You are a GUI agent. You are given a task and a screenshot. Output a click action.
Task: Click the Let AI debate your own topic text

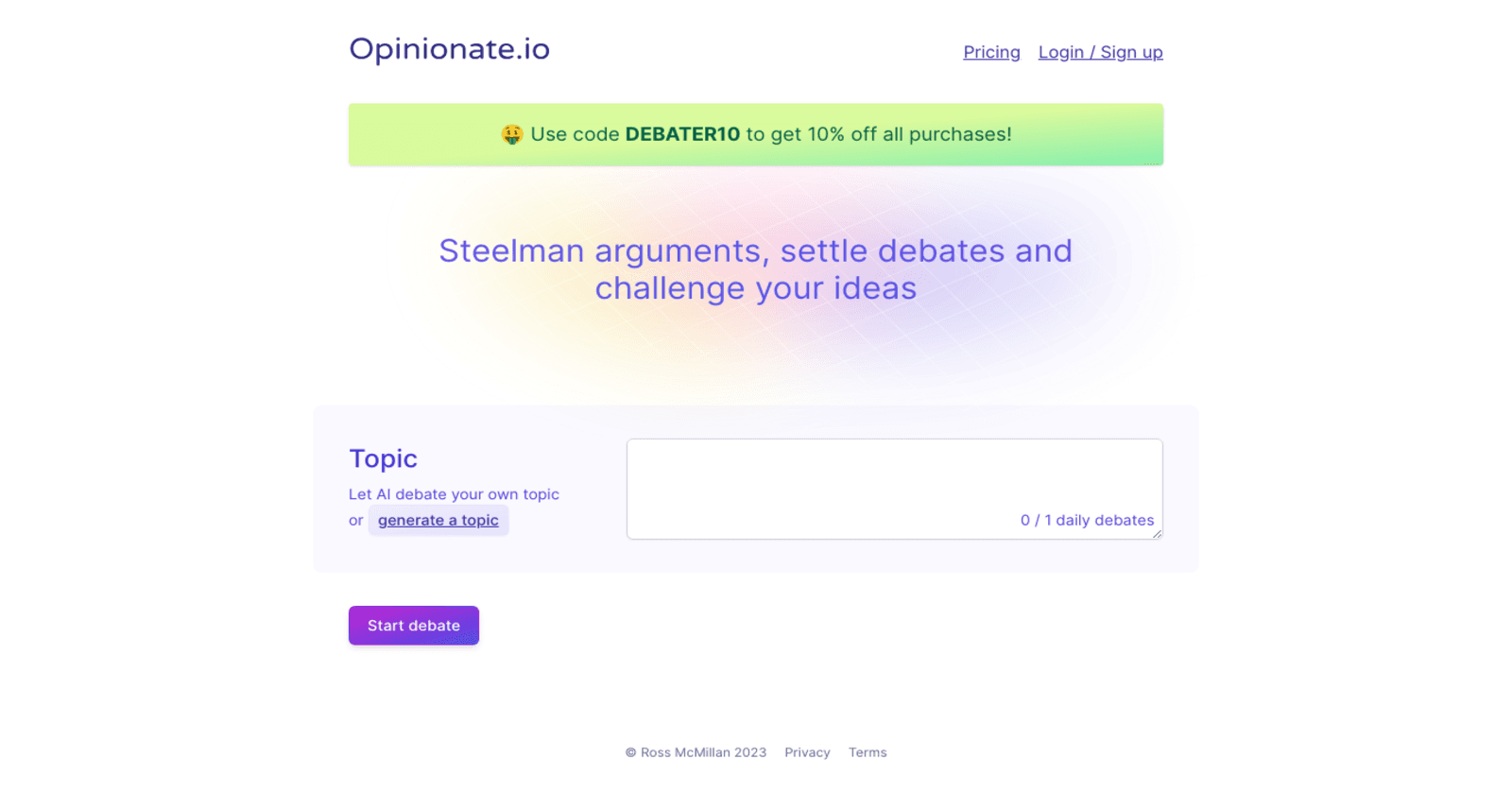[x=454, y=493]
